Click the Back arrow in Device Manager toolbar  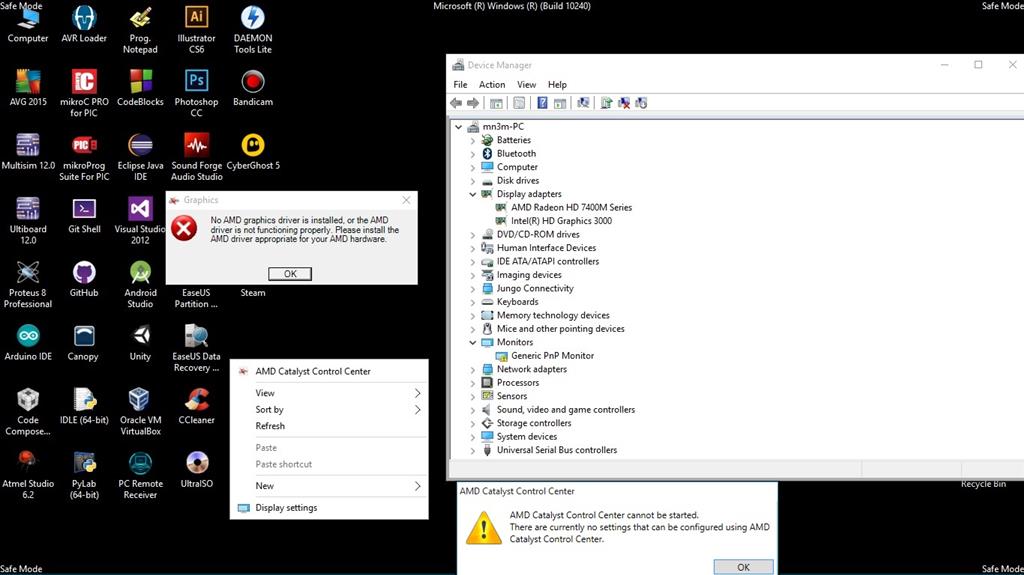(x=456, y=103)
